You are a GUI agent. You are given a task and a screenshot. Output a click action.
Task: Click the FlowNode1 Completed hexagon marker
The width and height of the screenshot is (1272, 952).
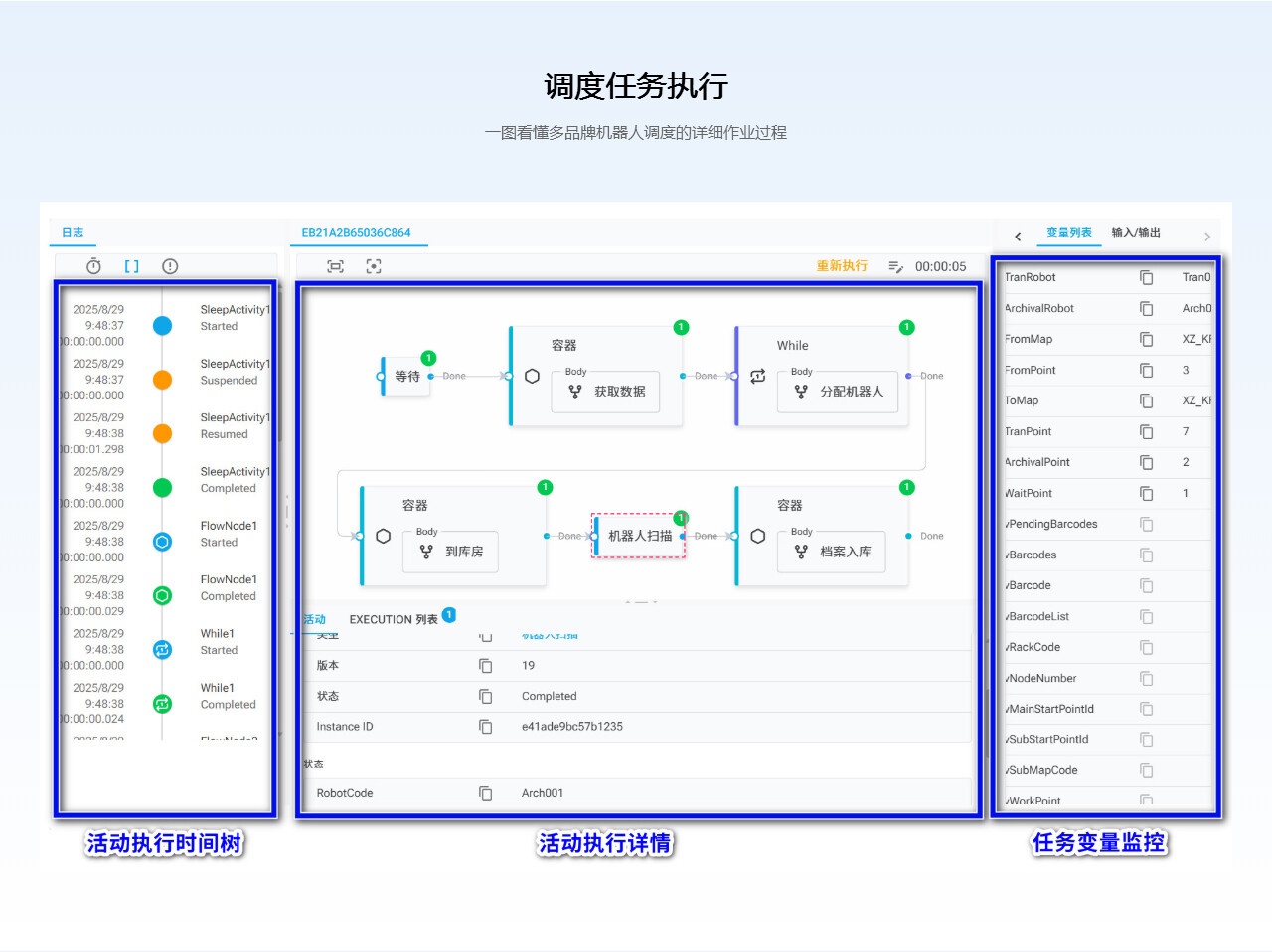[162, 595]
